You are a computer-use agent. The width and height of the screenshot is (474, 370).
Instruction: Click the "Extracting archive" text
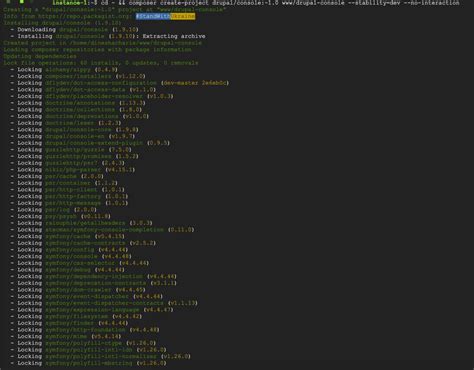[174, 36]
